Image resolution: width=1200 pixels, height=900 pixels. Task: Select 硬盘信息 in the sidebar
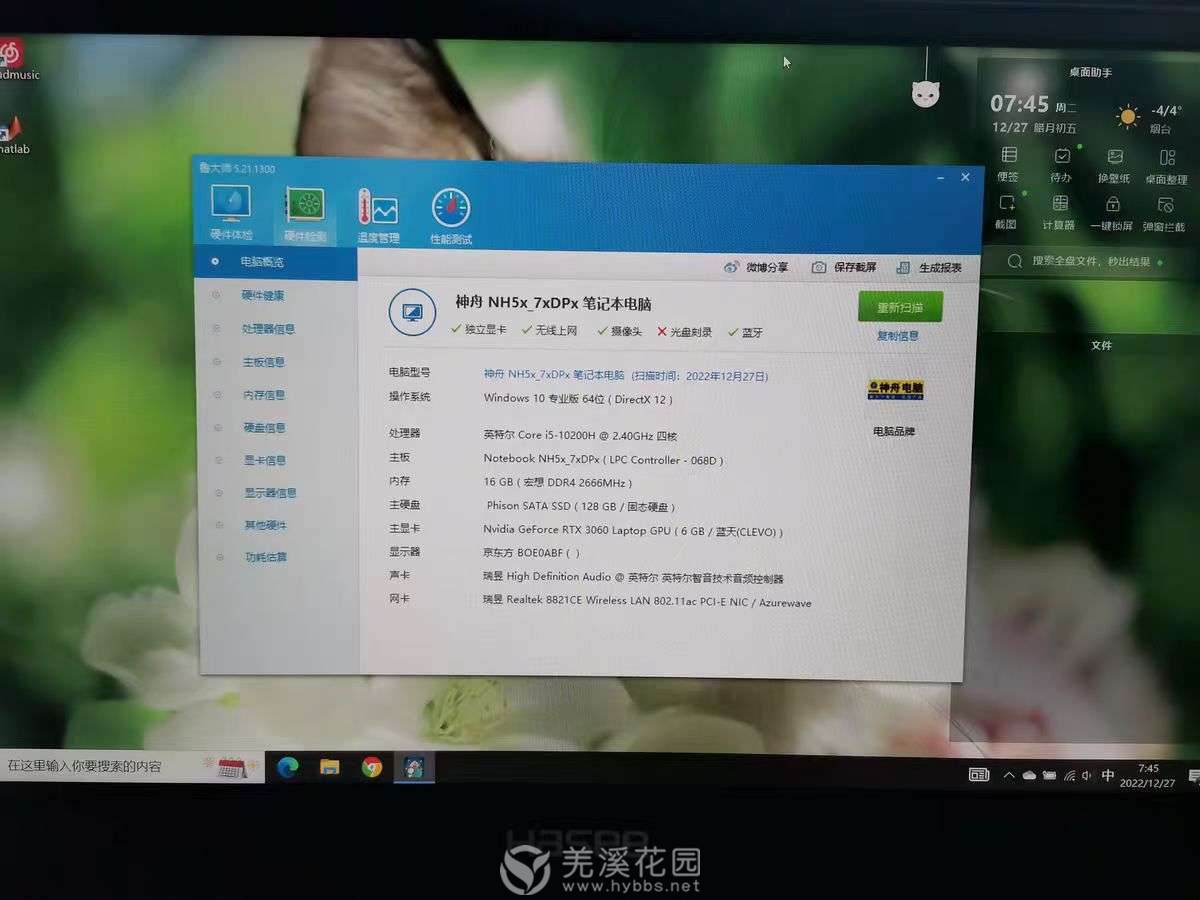(264, 427)
